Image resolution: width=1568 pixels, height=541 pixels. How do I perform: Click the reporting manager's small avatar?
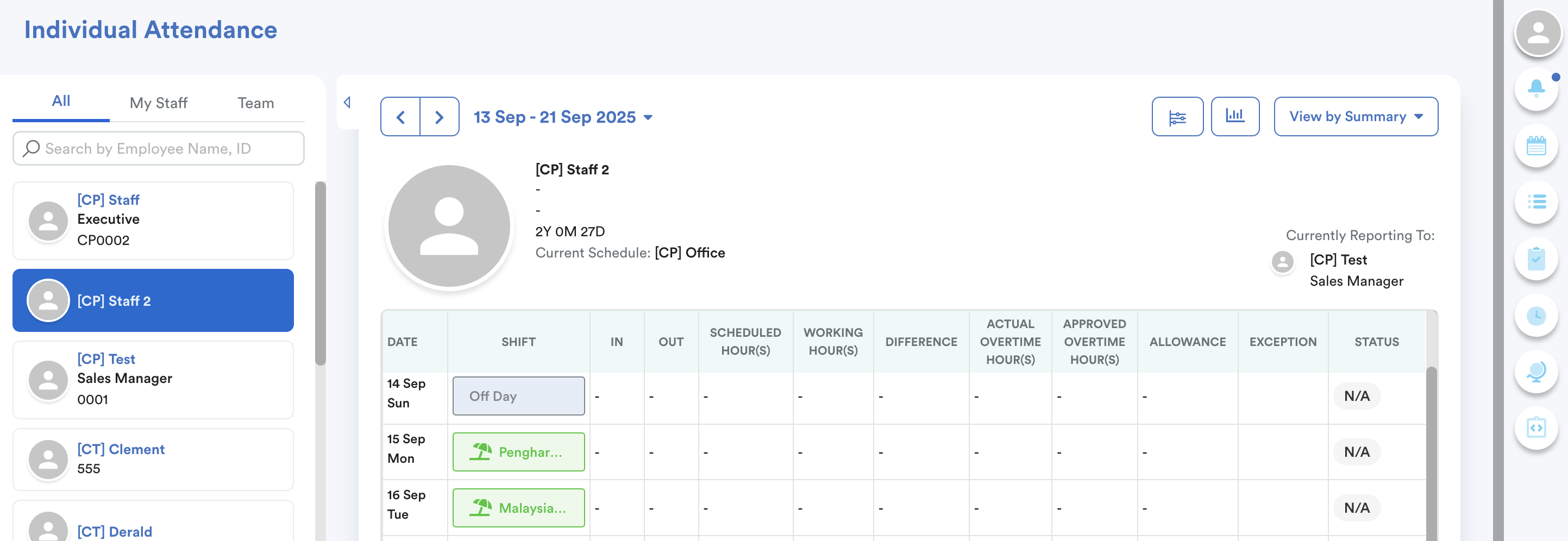pyautogui.click(x=1283, y=262)
